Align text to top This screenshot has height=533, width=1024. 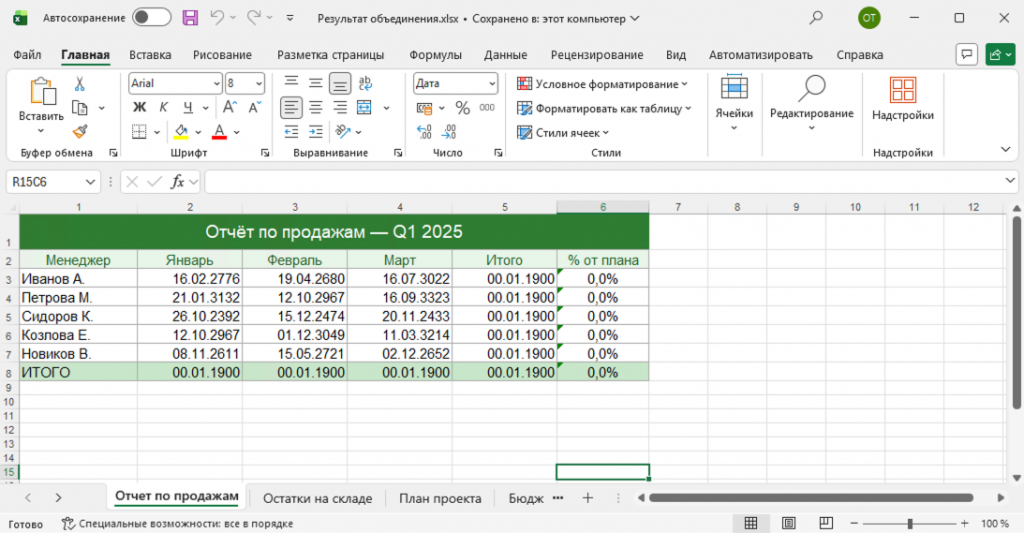pyautogui.click(x=291, y=83)
